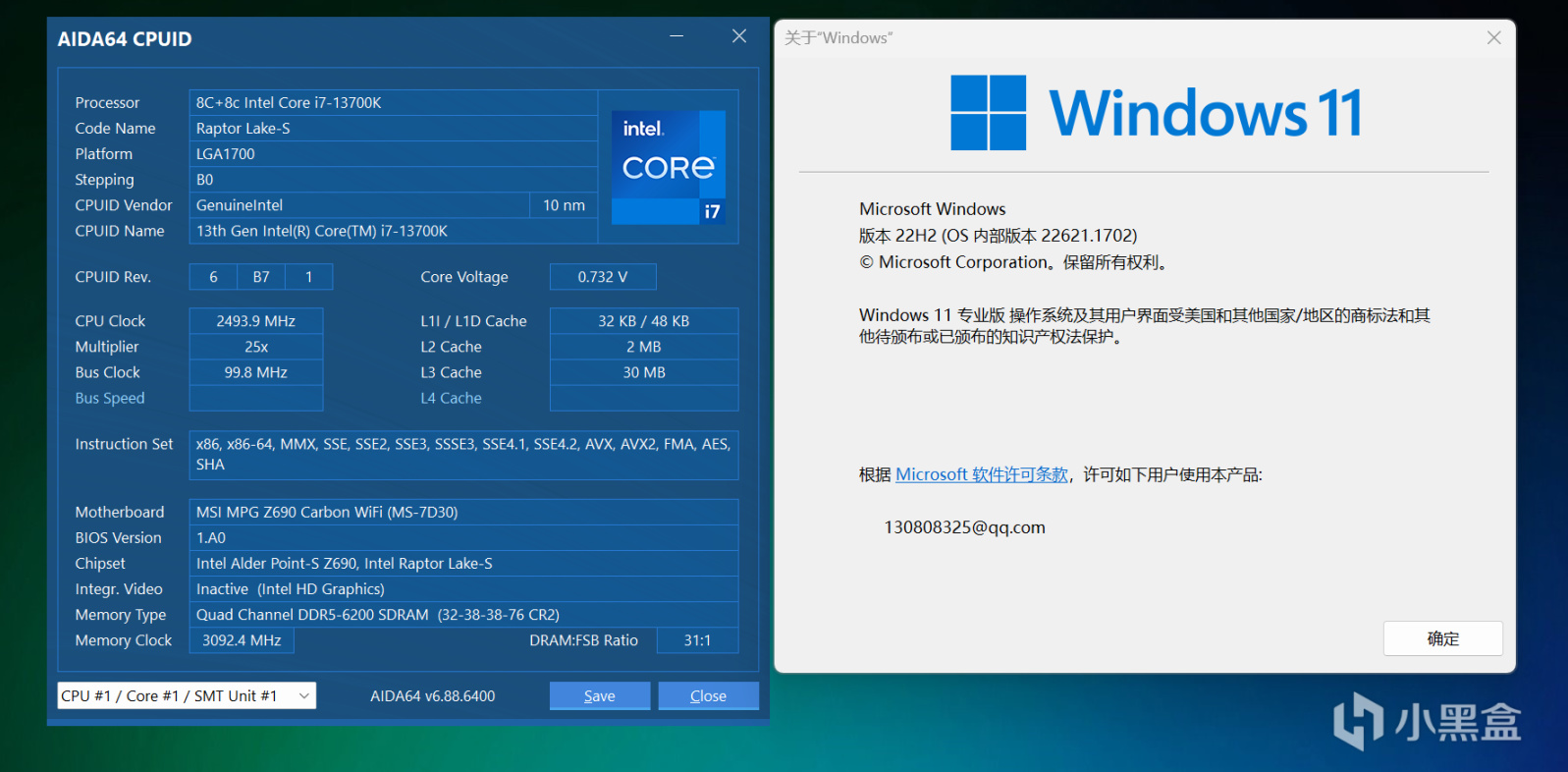Click the Platform value LGA1700
The width and height of the screenshot is (1568, 772).
coord(393,153)
